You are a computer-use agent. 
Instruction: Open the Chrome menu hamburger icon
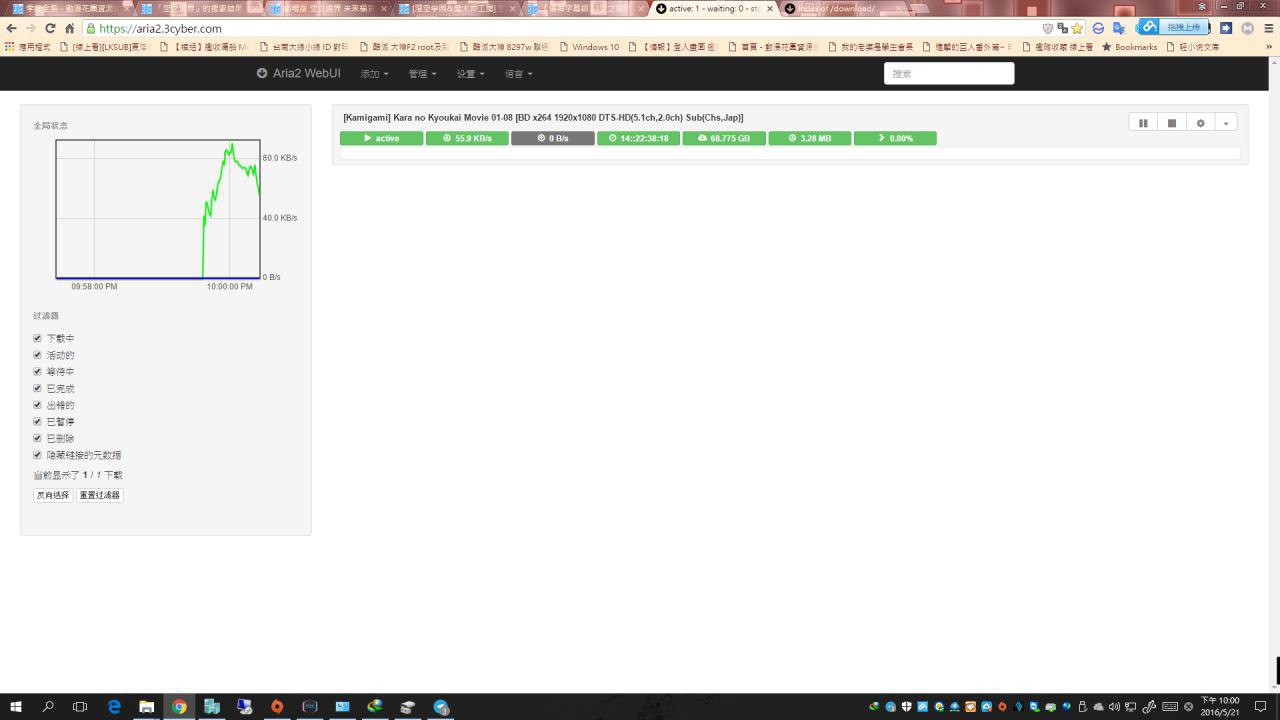[x=1268, y=28]
